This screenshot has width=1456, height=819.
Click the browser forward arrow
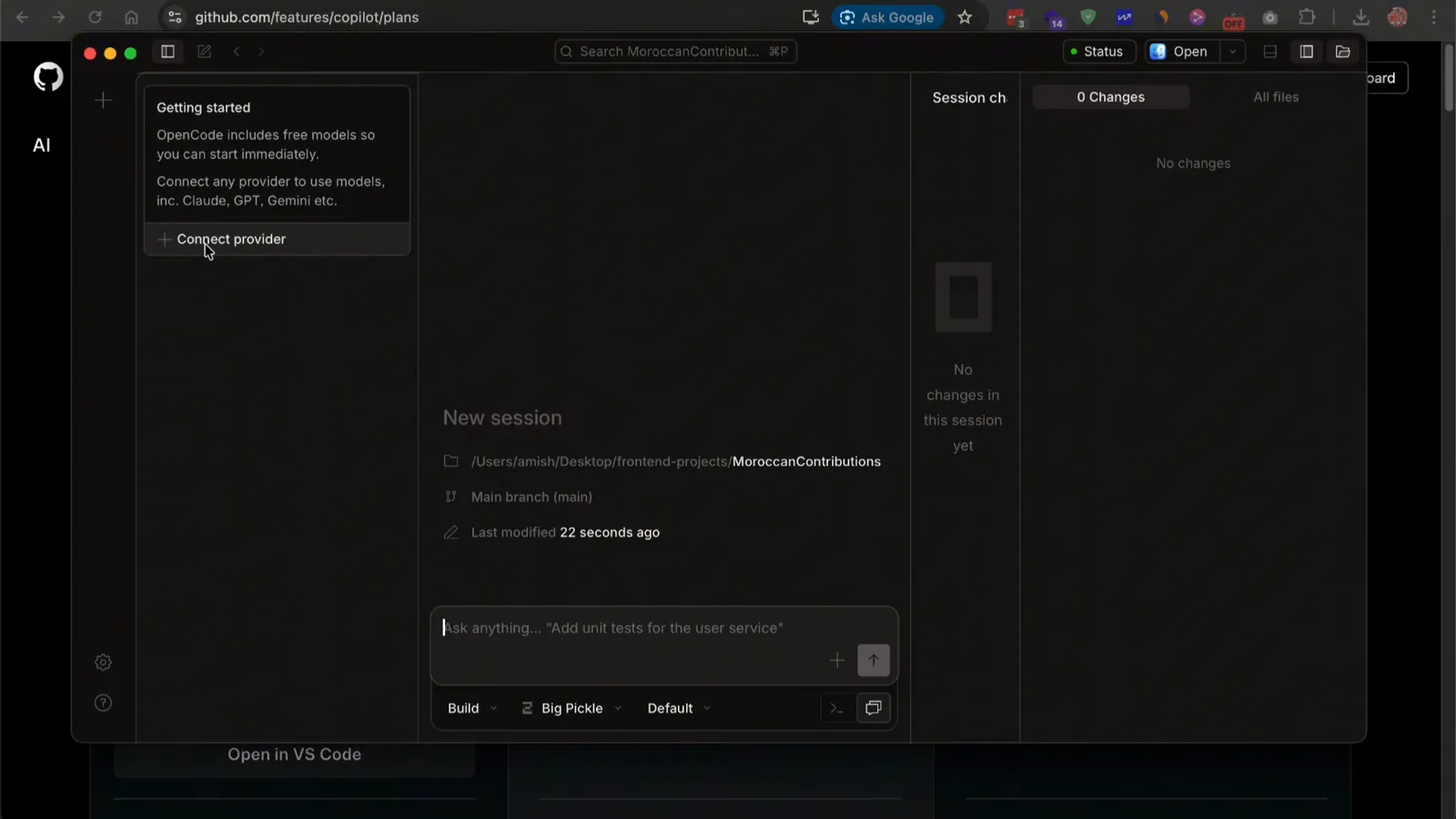pyautogui.click(x=58, y=17)
